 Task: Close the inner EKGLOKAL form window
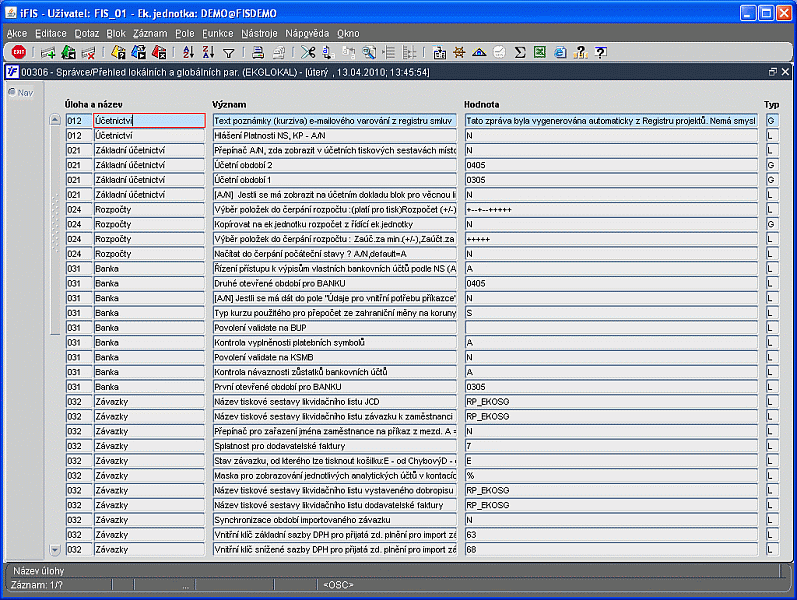coord(785,72)
